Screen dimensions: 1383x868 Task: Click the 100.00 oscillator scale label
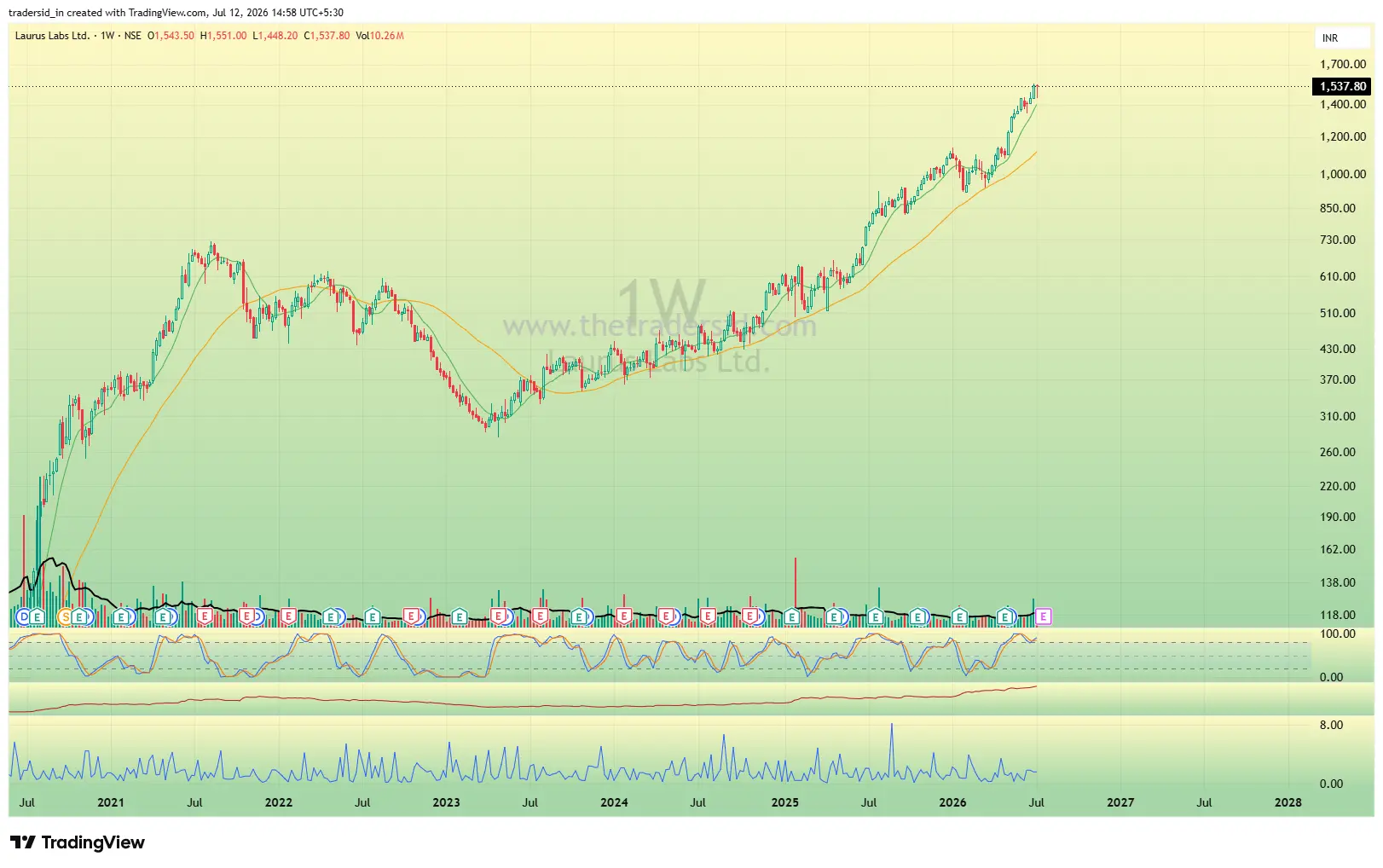click(1338, 634)
